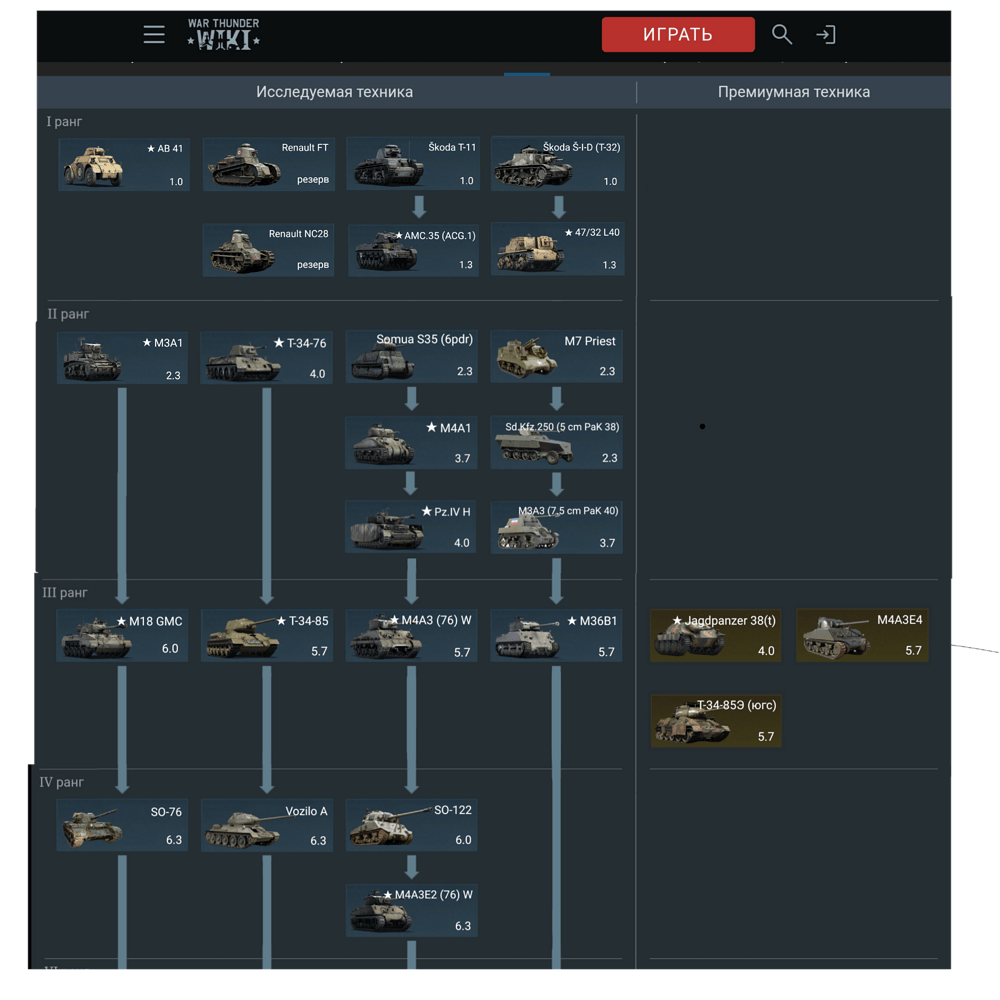Open the T-34-85Э (югс) premium card
This screenshot has width=1000, height=1000.
click(x=716, y=721)
